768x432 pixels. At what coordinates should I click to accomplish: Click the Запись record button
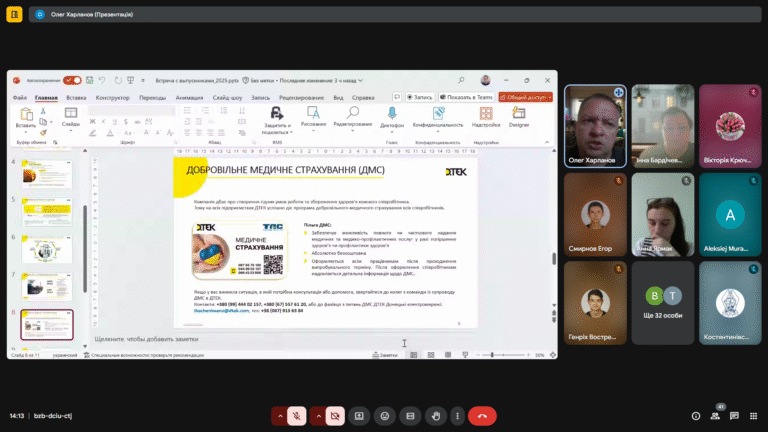(x=420, y=97)
